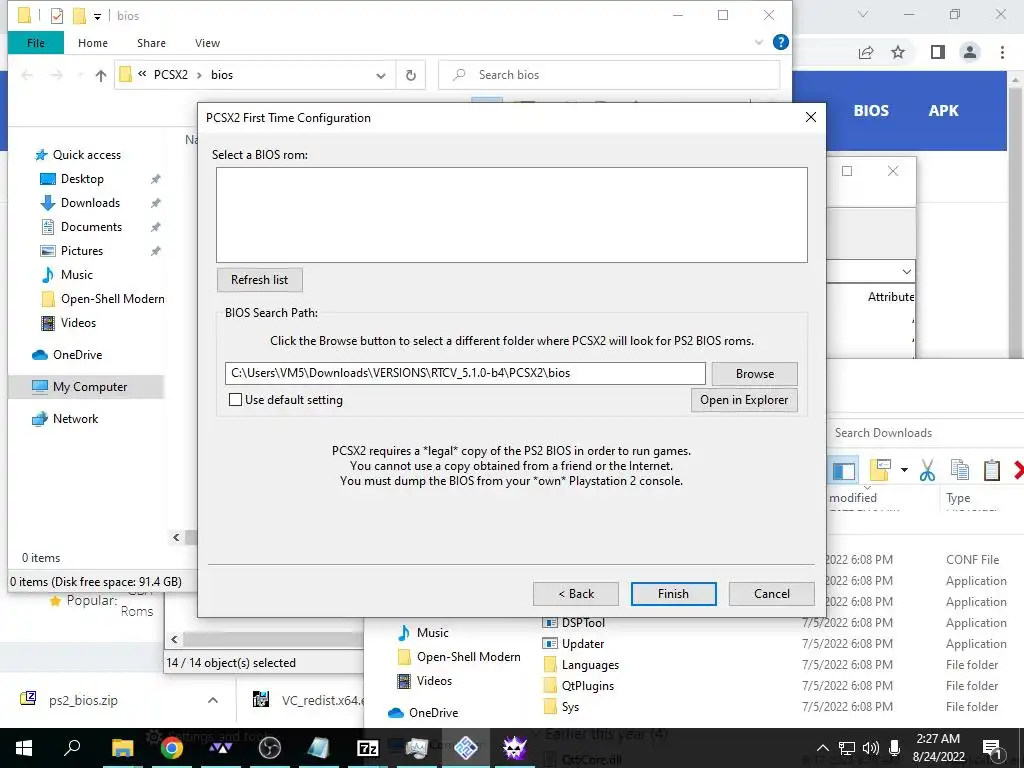The image size is (1024, 768).
Task: Toggle the preview pane icon in Downloads toolbar
Action: click(x=844, y=470)
